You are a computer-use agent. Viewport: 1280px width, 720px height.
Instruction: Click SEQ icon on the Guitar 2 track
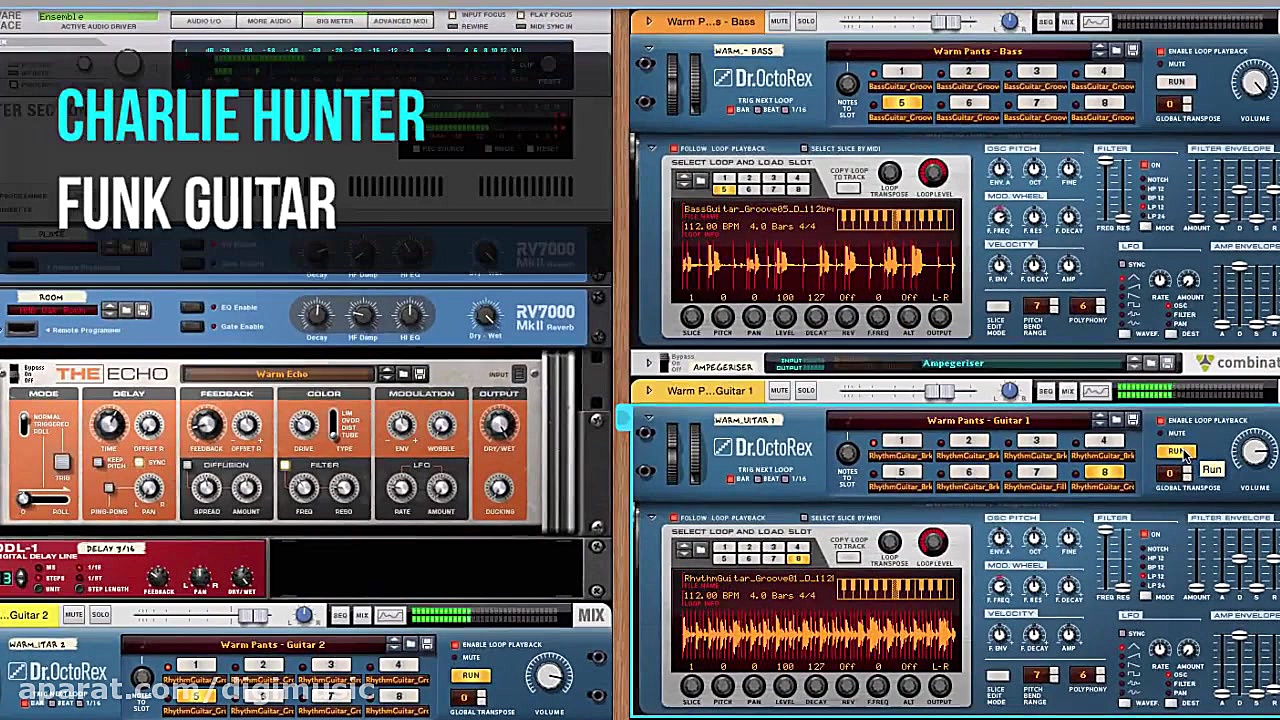[340, 615]
